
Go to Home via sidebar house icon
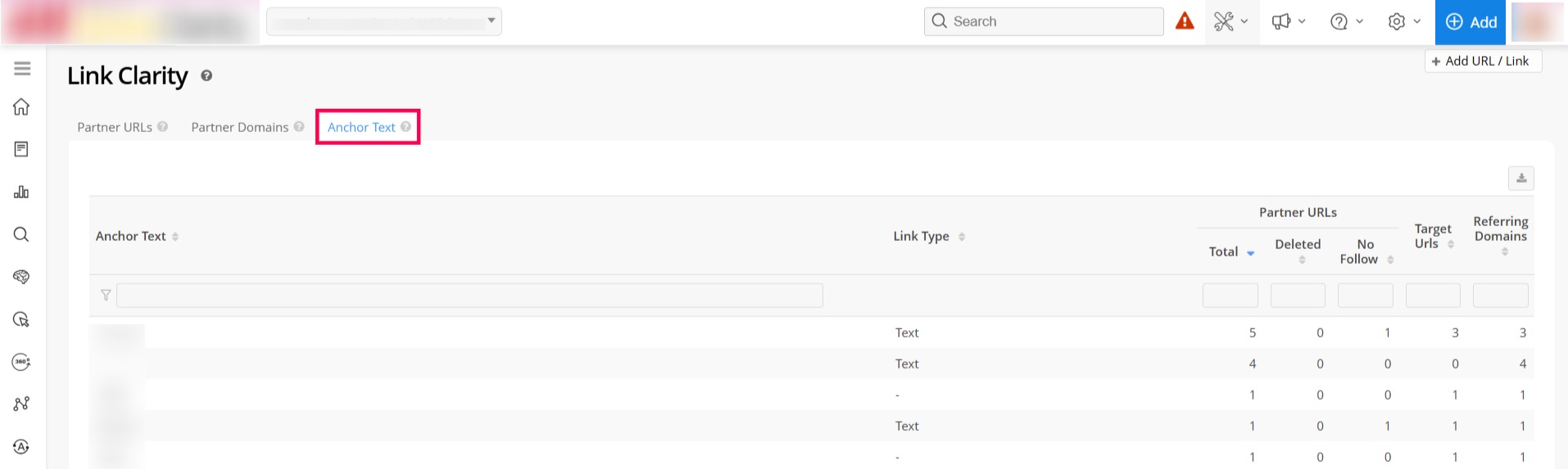22,107
